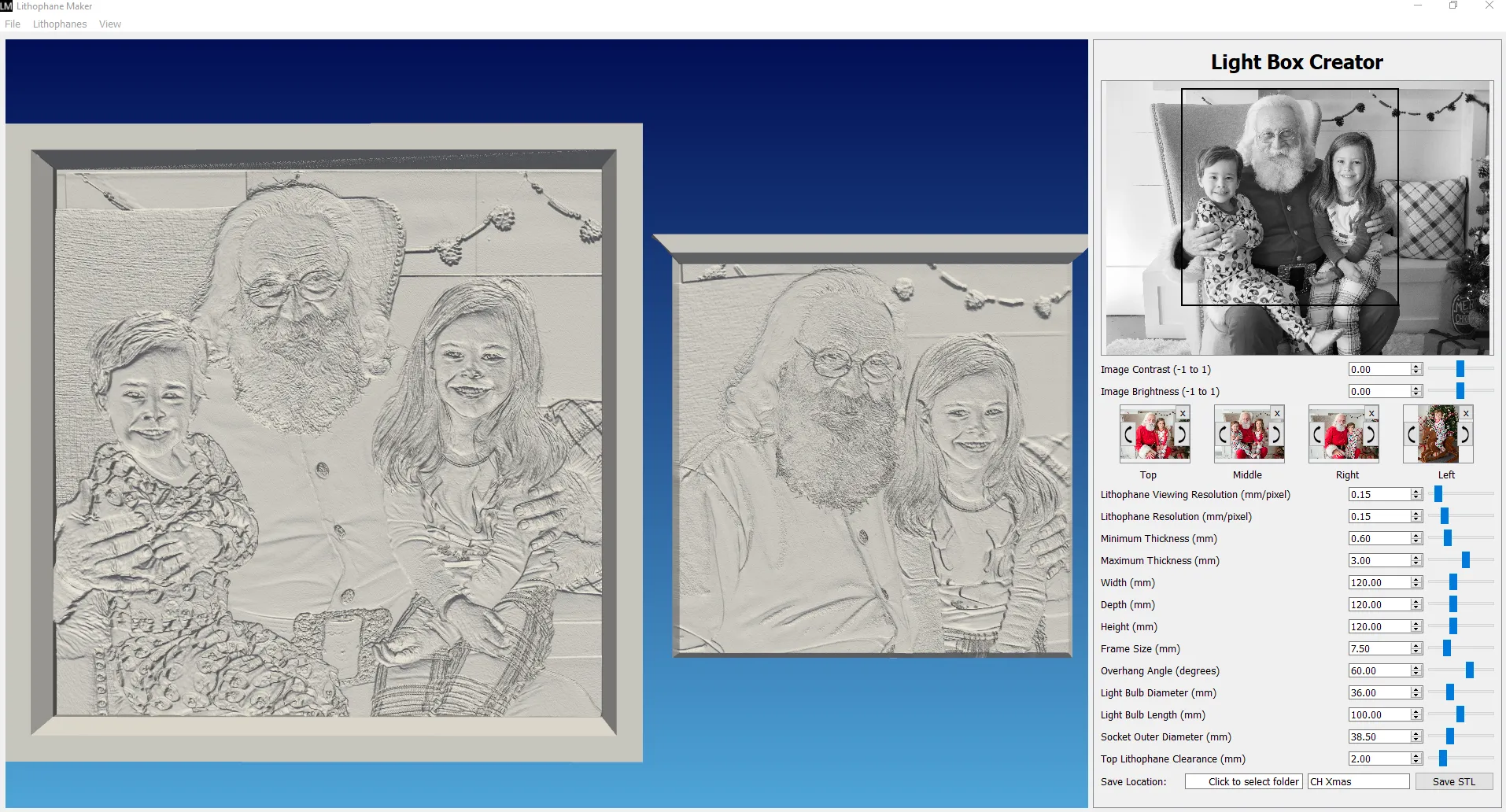1506x812 pixels.
Task: Rotate the Right image counterclockwise
Action: tap(1316, 434)
